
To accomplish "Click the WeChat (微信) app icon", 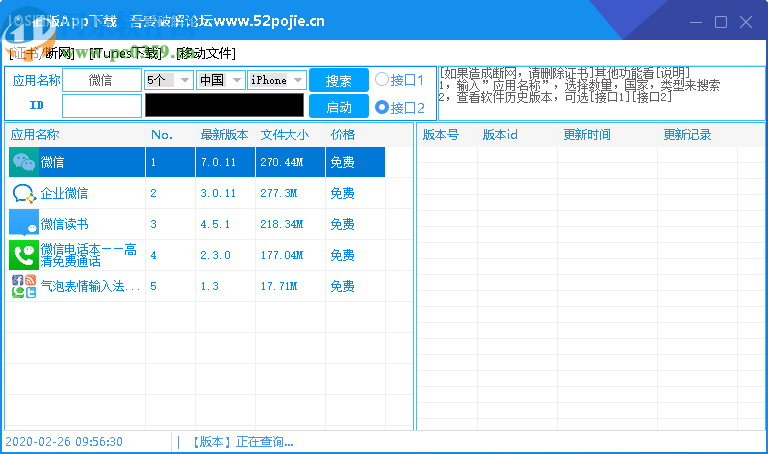I will [x=24, y=162].
